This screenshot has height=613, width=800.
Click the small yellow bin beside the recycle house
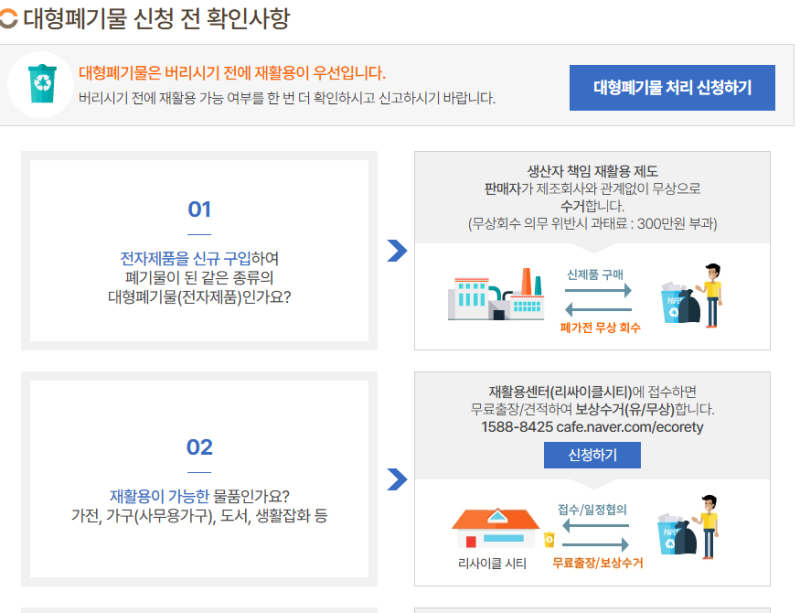click(x=549, y=539)
